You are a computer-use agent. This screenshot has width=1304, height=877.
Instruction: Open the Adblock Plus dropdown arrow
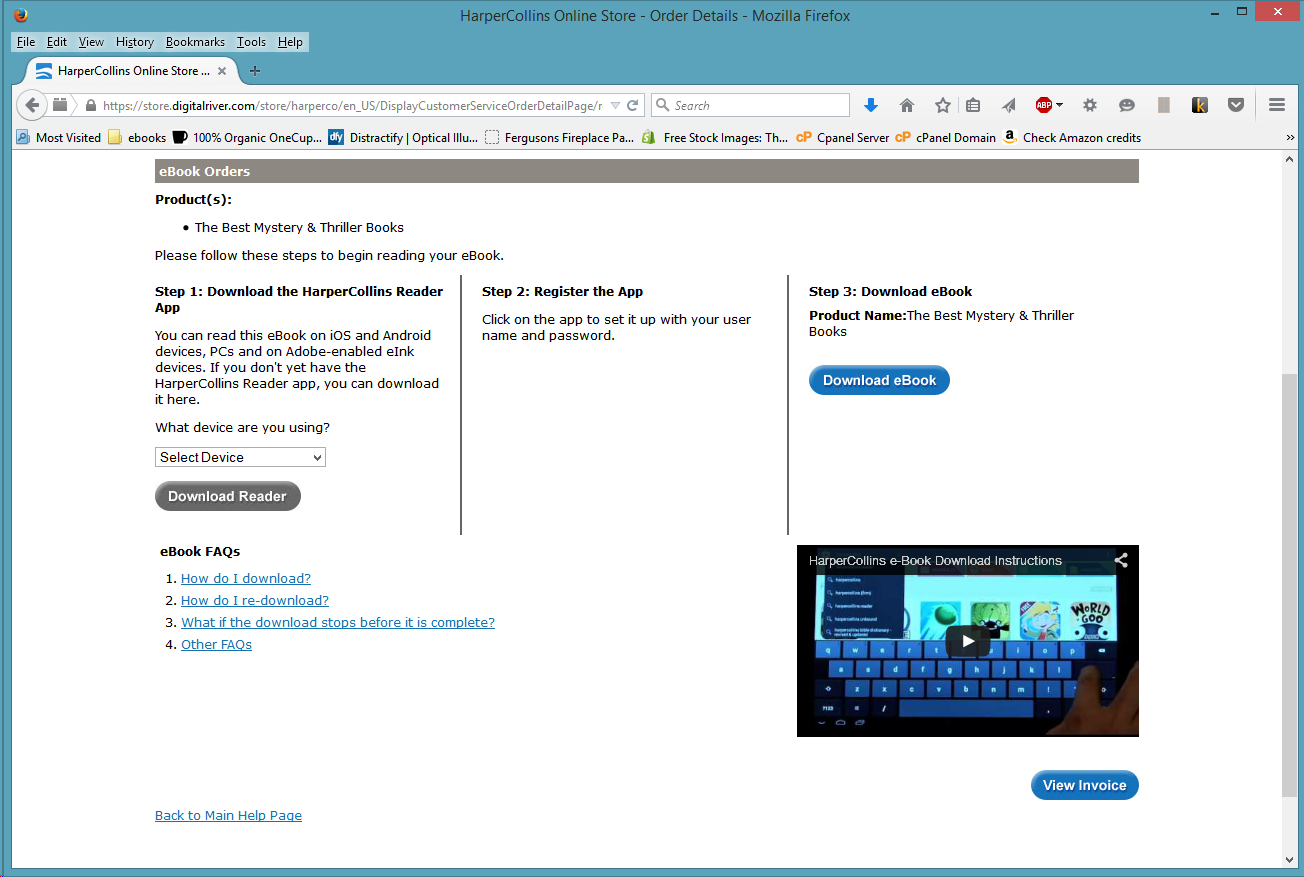pos(1059,105)
